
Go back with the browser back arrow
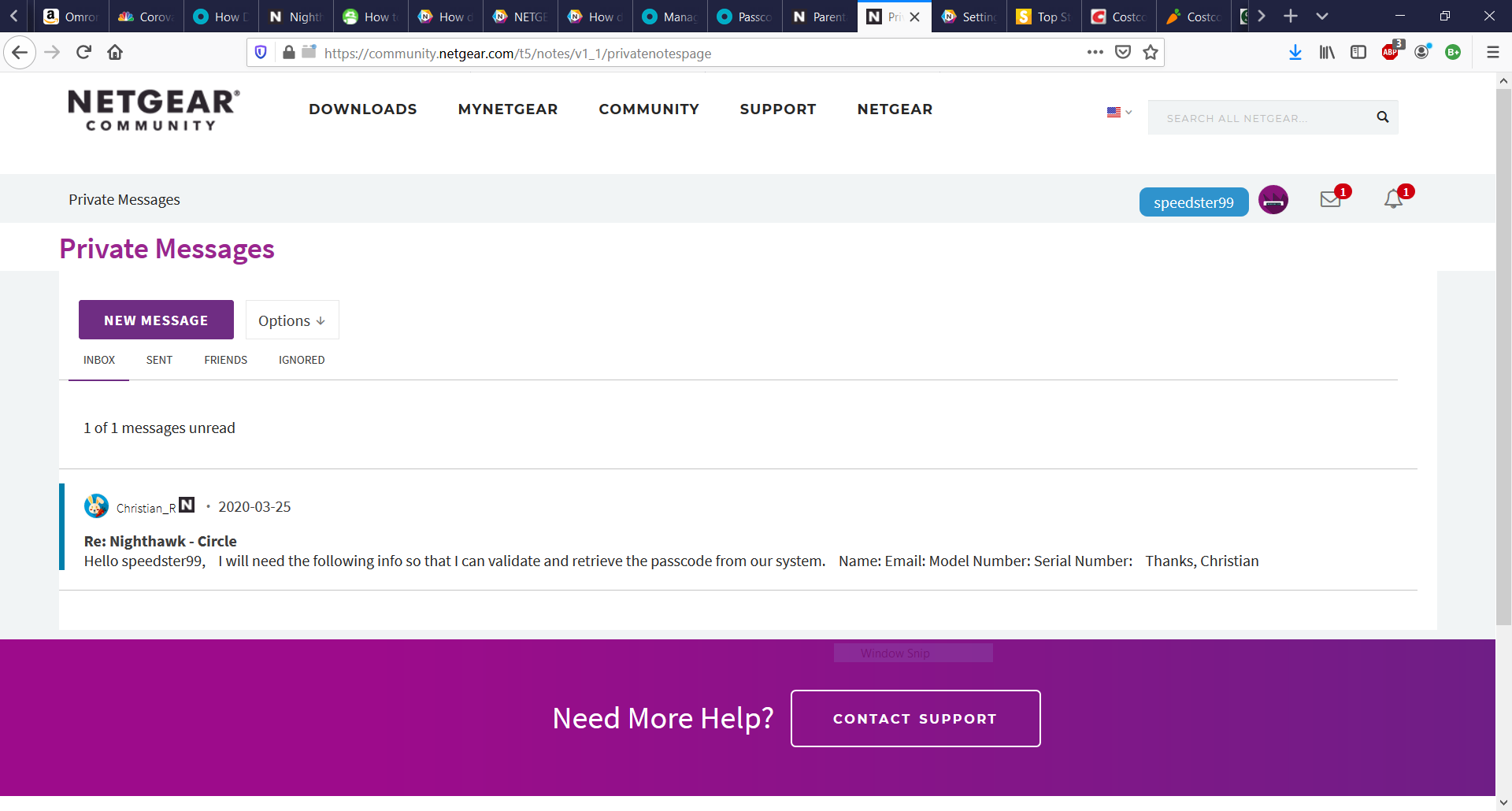[20, 53]
